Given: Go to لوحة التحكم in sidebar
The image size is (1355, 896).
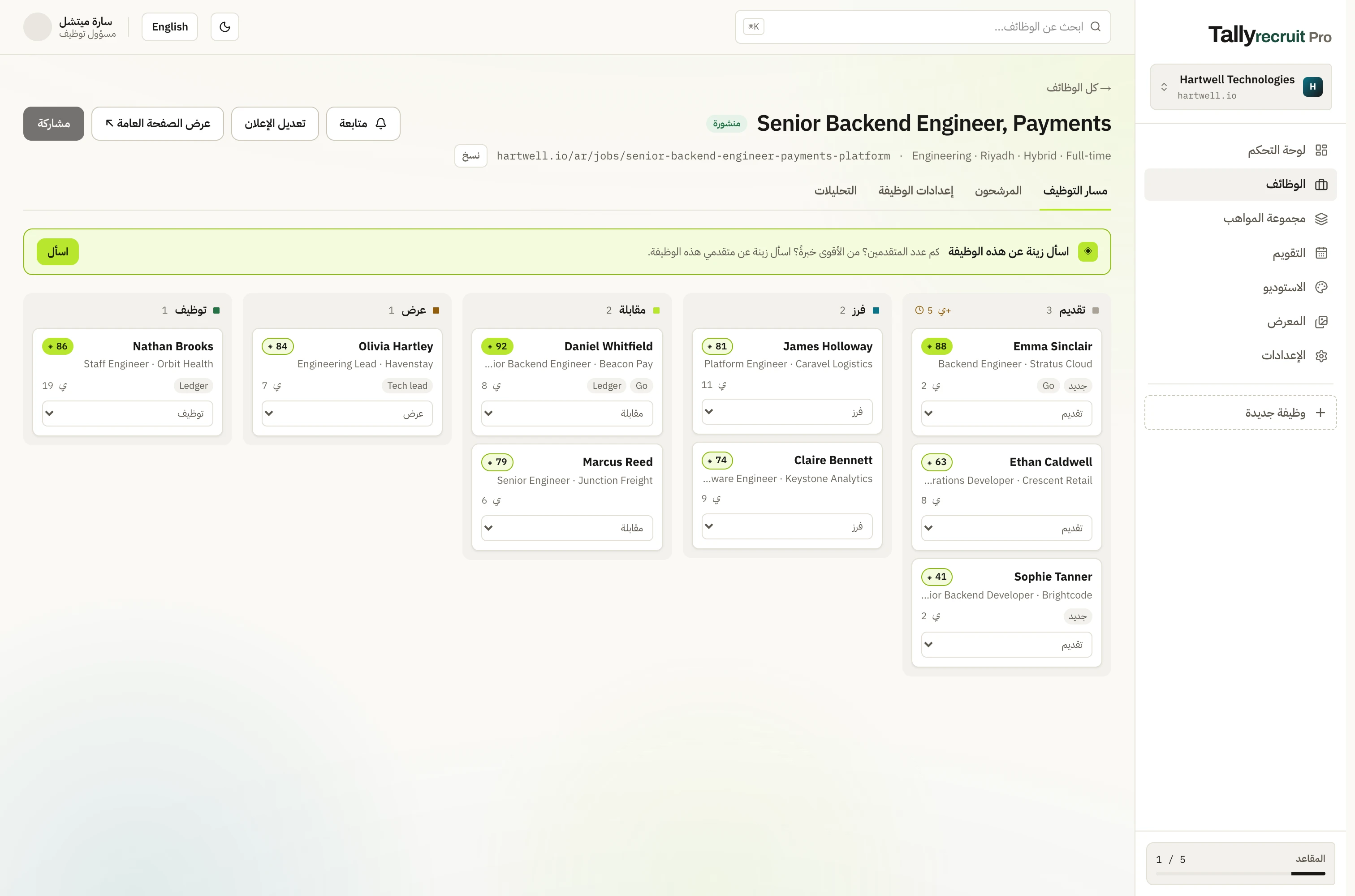Looking at the screenshot, I should coord(1240,150).
